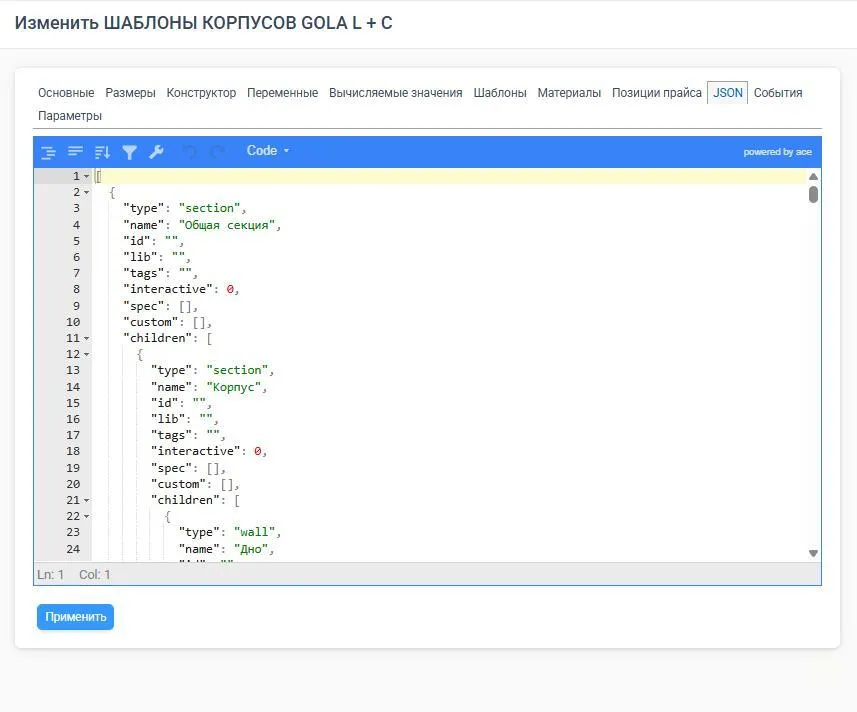Collapse children array at line 21
This screenshot has height=712, width=857.
click(x=86, y=501)
